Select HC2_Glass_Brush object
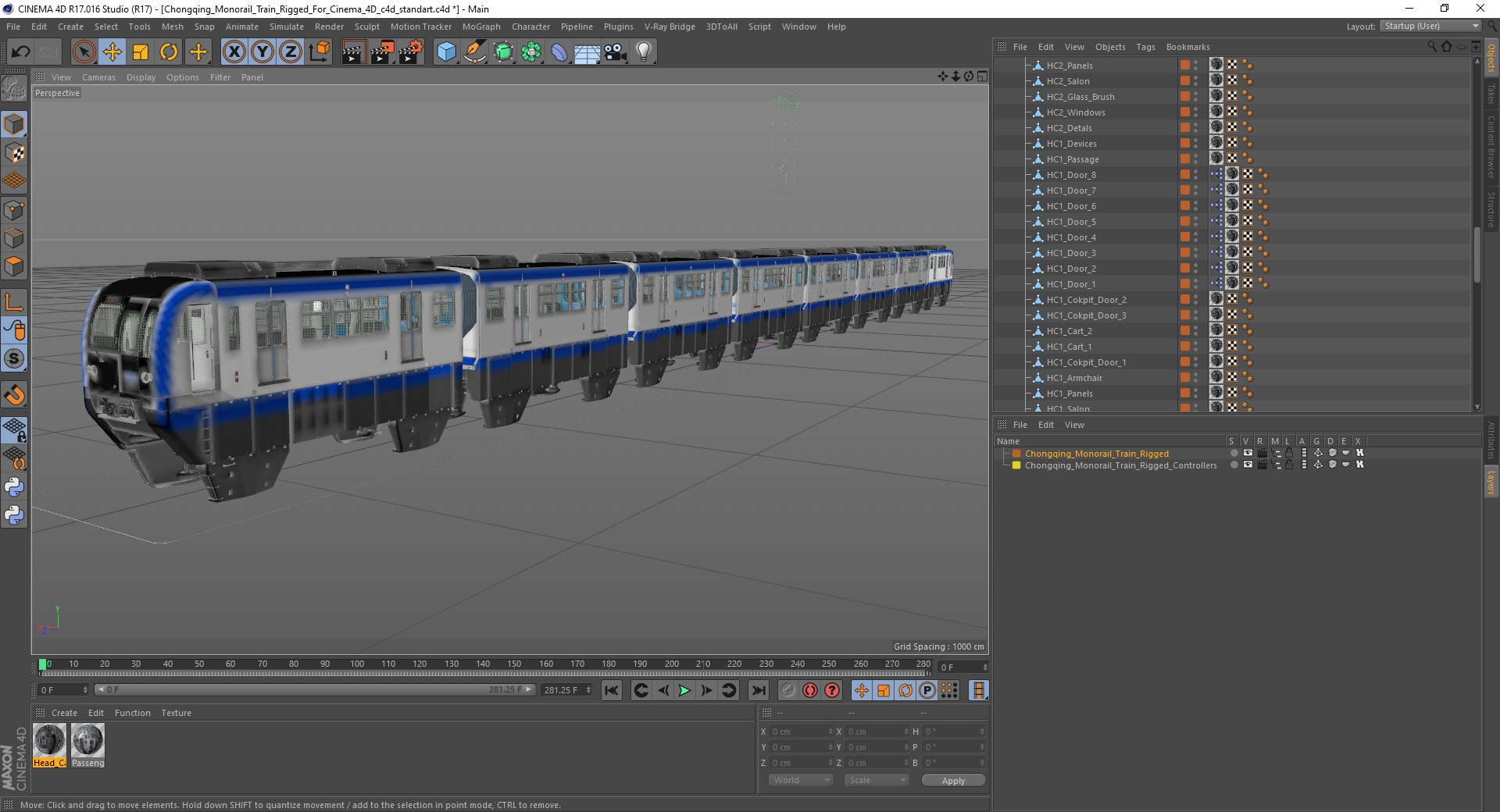The height and width of the screenshot is (812, 1500). 1080,97
